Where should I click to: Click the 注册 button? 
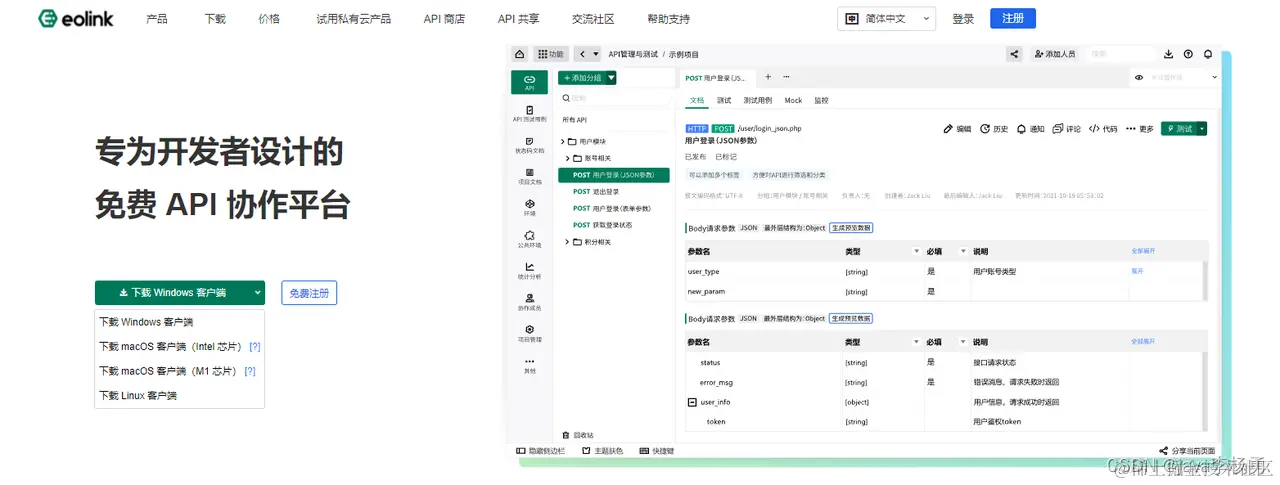[1013, 19]
